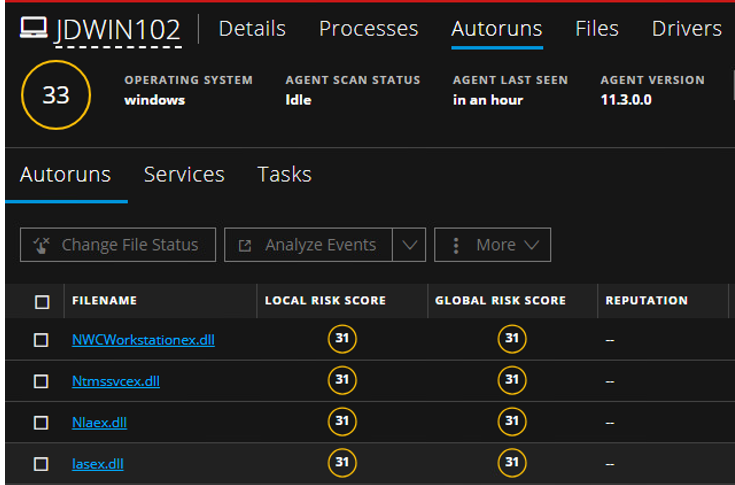Click the computer host icon beside JDWIN102
735x485 pixels.
34,28
